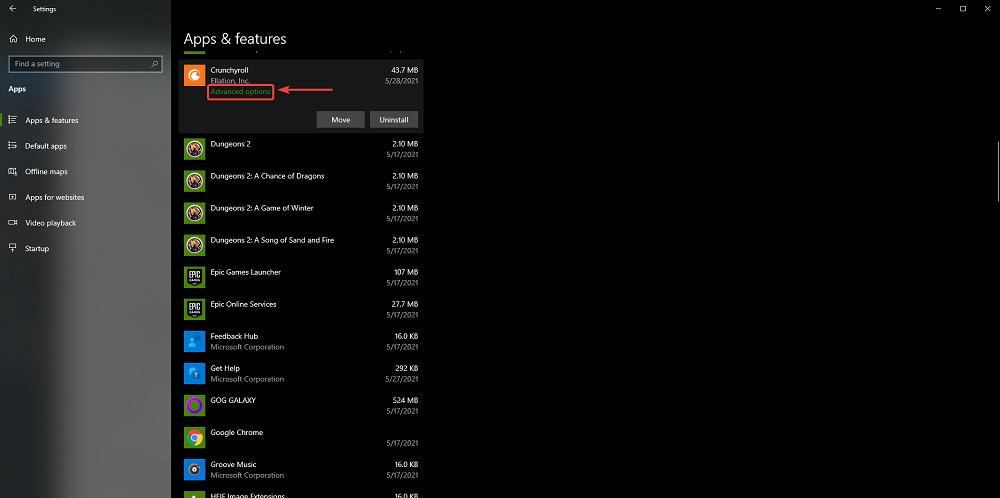Click the Groove Music icon

tap(194, 469)
